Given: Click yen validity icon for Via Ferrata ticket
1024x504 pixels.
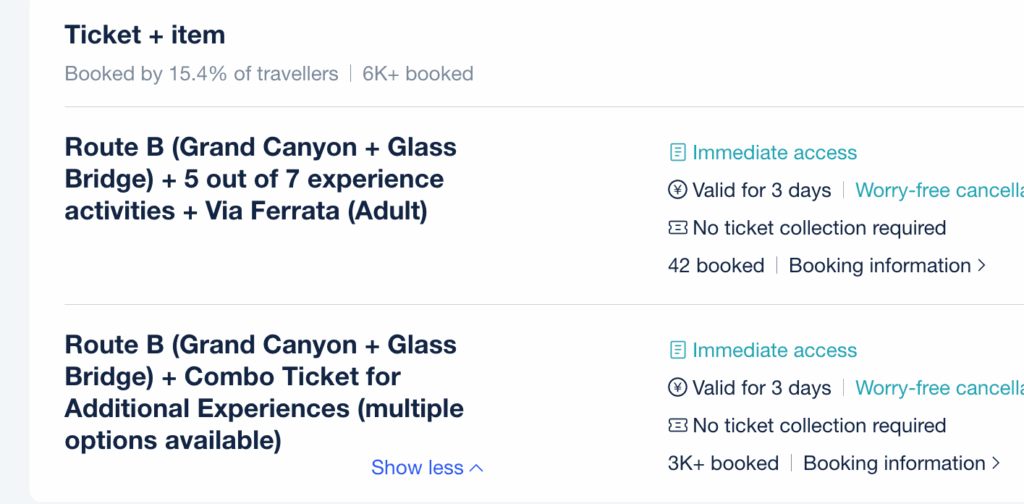Looking at the screenshot, I should [678, 190].
